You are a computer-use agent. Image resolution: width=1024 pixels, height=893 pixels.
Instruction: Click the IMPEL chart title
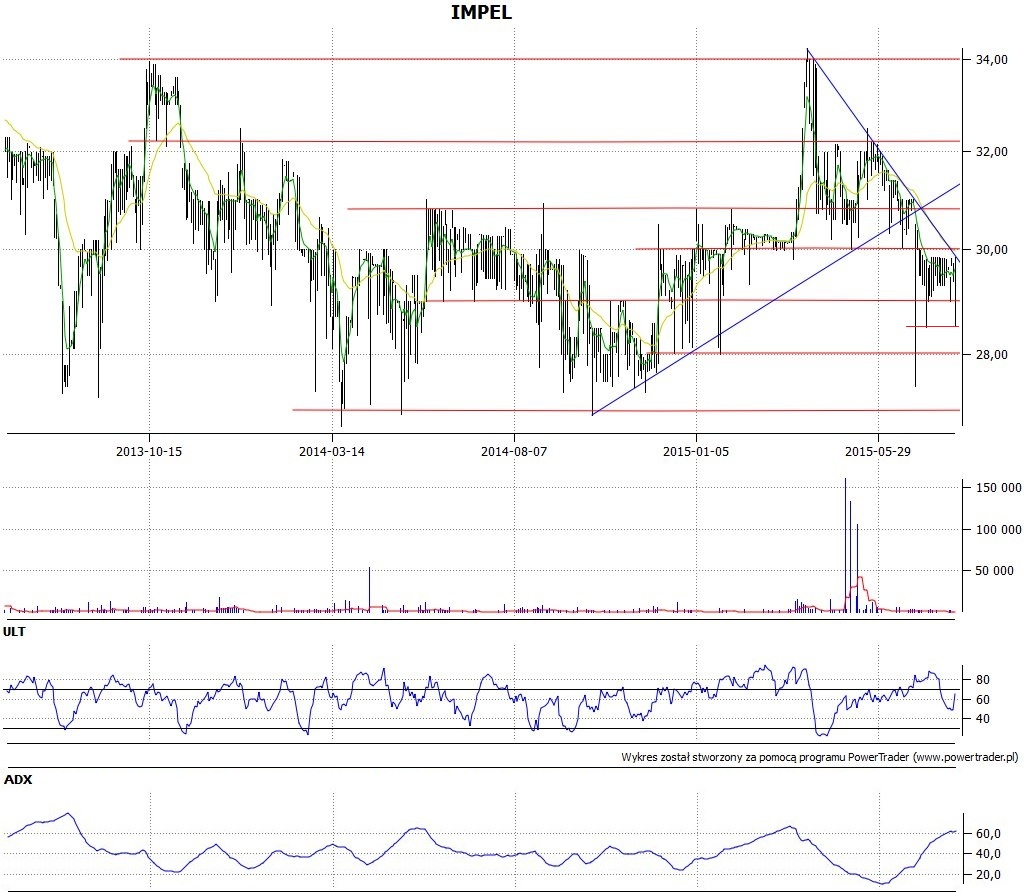(481, 12)
